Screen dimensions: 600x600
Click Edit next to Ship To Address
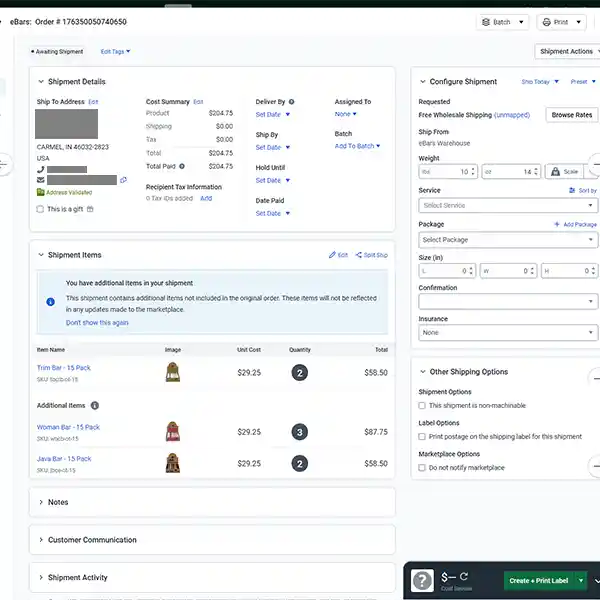click(x=93, y=102)
